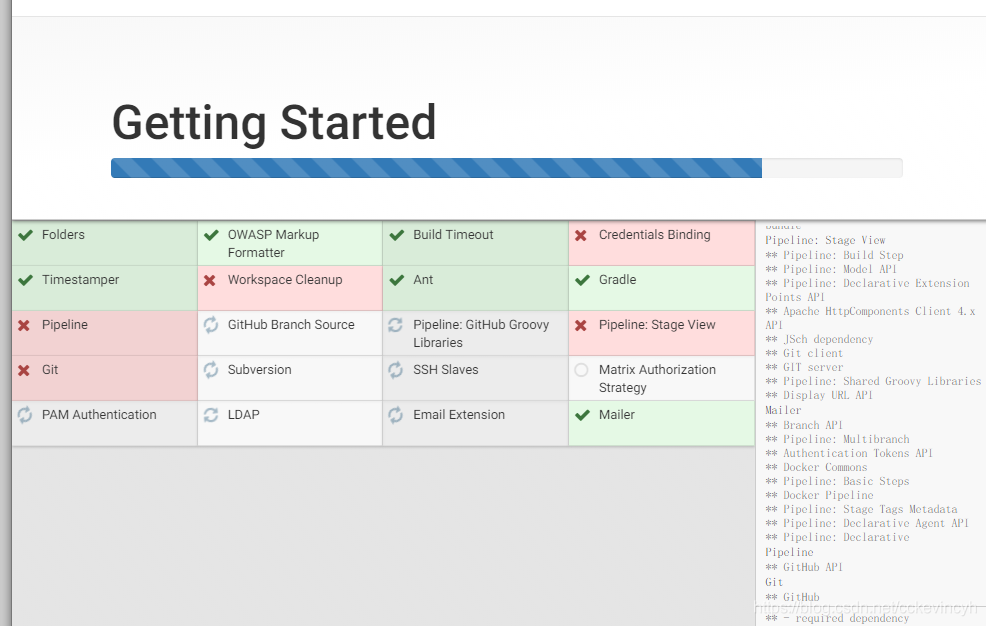
Task: Click the '** Pipeline: Model API' log line
Action: tap(831, 269)
